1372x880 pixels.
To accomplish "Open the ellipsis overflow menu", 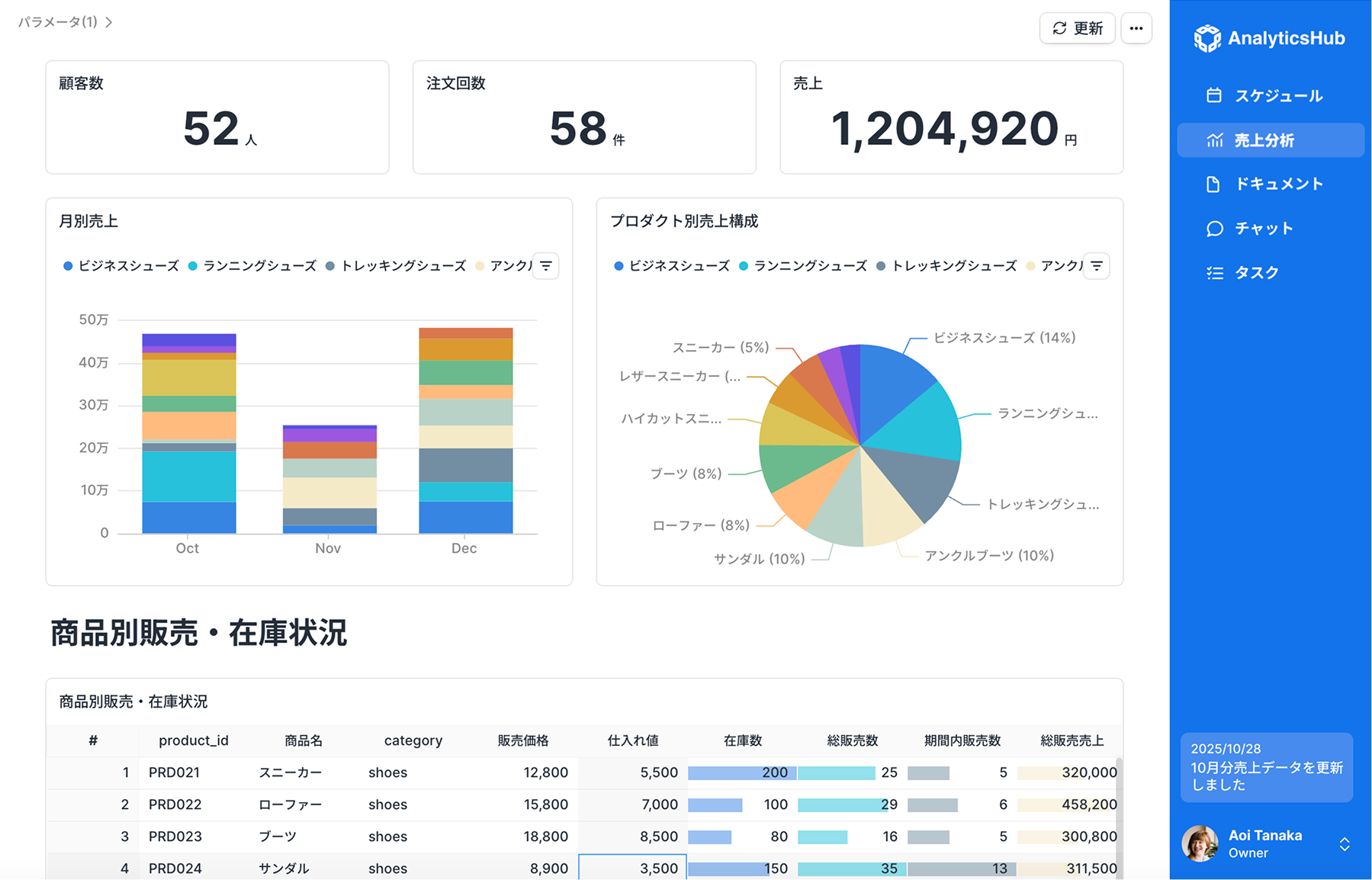I will [x=1136, y=27].
